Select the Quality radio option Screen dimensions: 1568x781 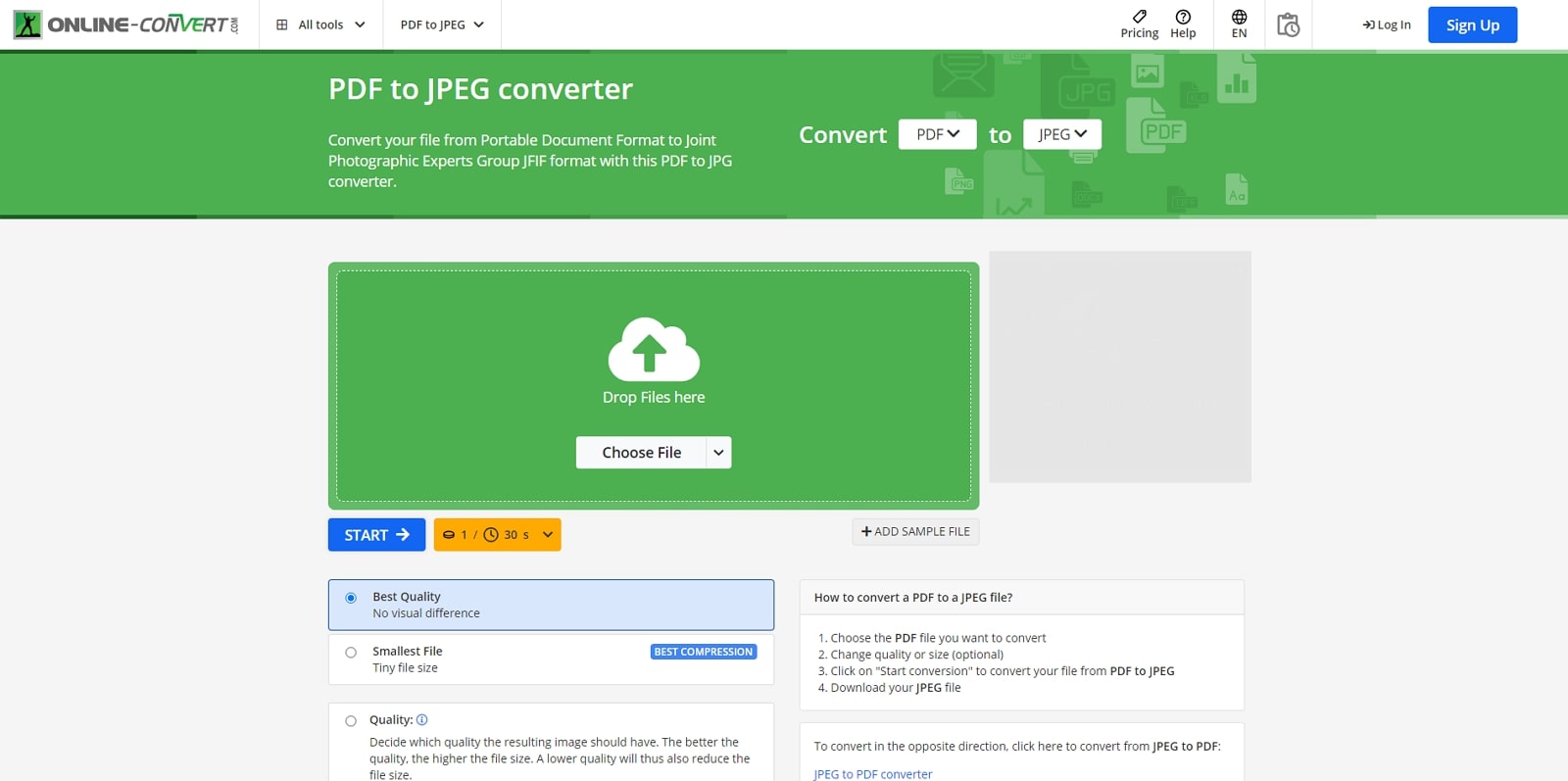coord(351,721)
